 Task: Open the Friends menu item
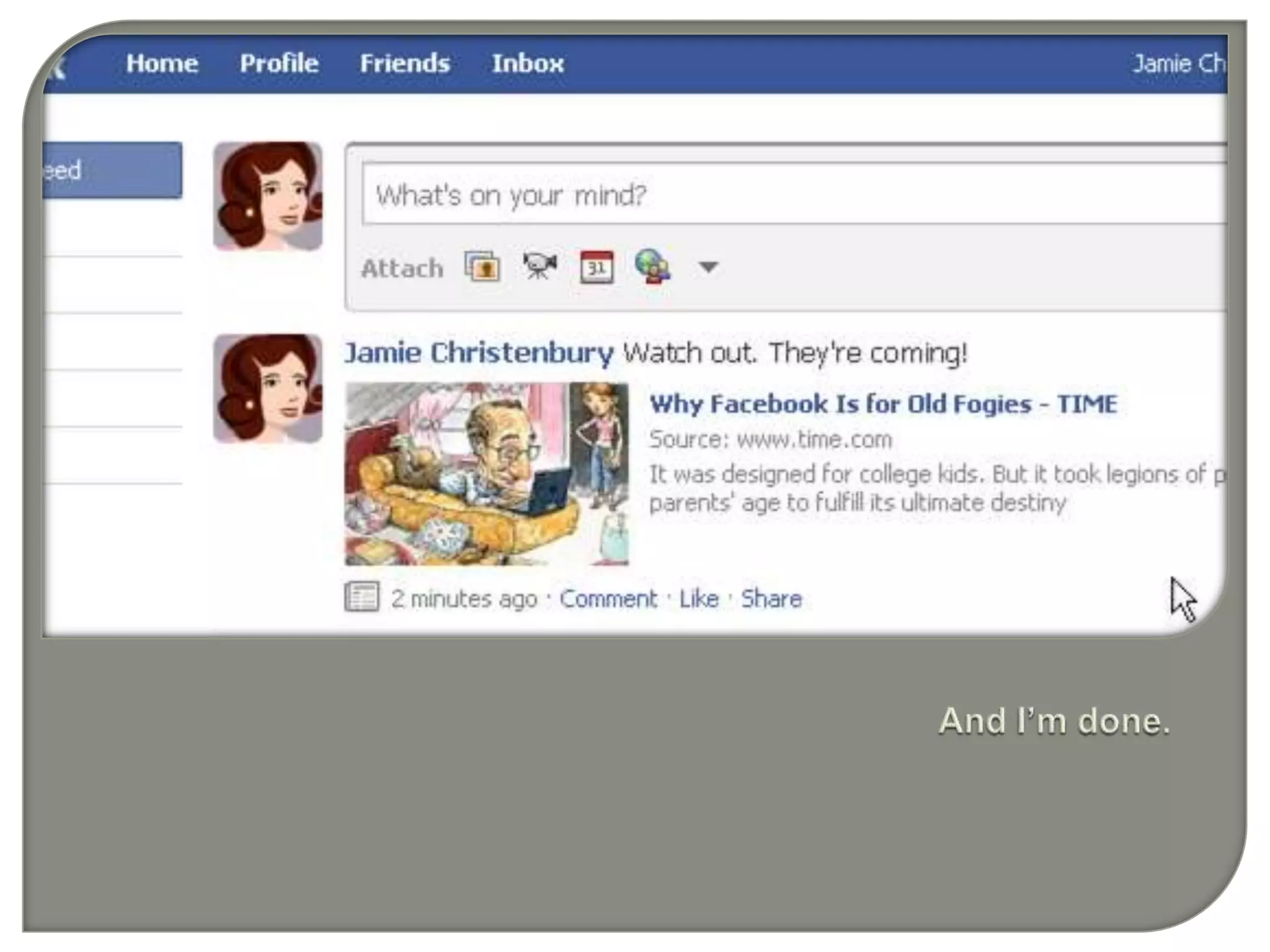point(405,63)
